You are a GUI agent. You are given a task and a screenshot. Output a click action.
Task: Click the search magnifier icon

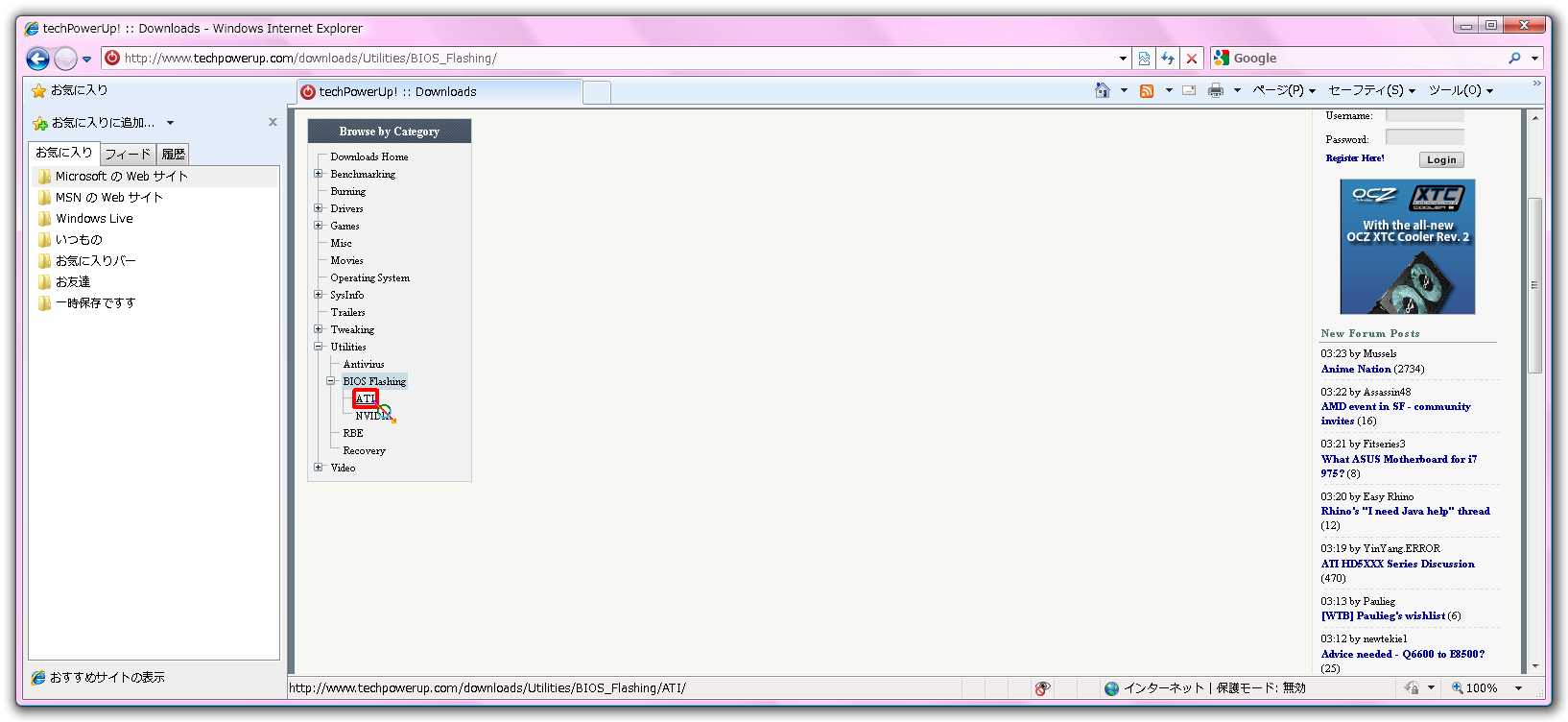(1514, 59)
